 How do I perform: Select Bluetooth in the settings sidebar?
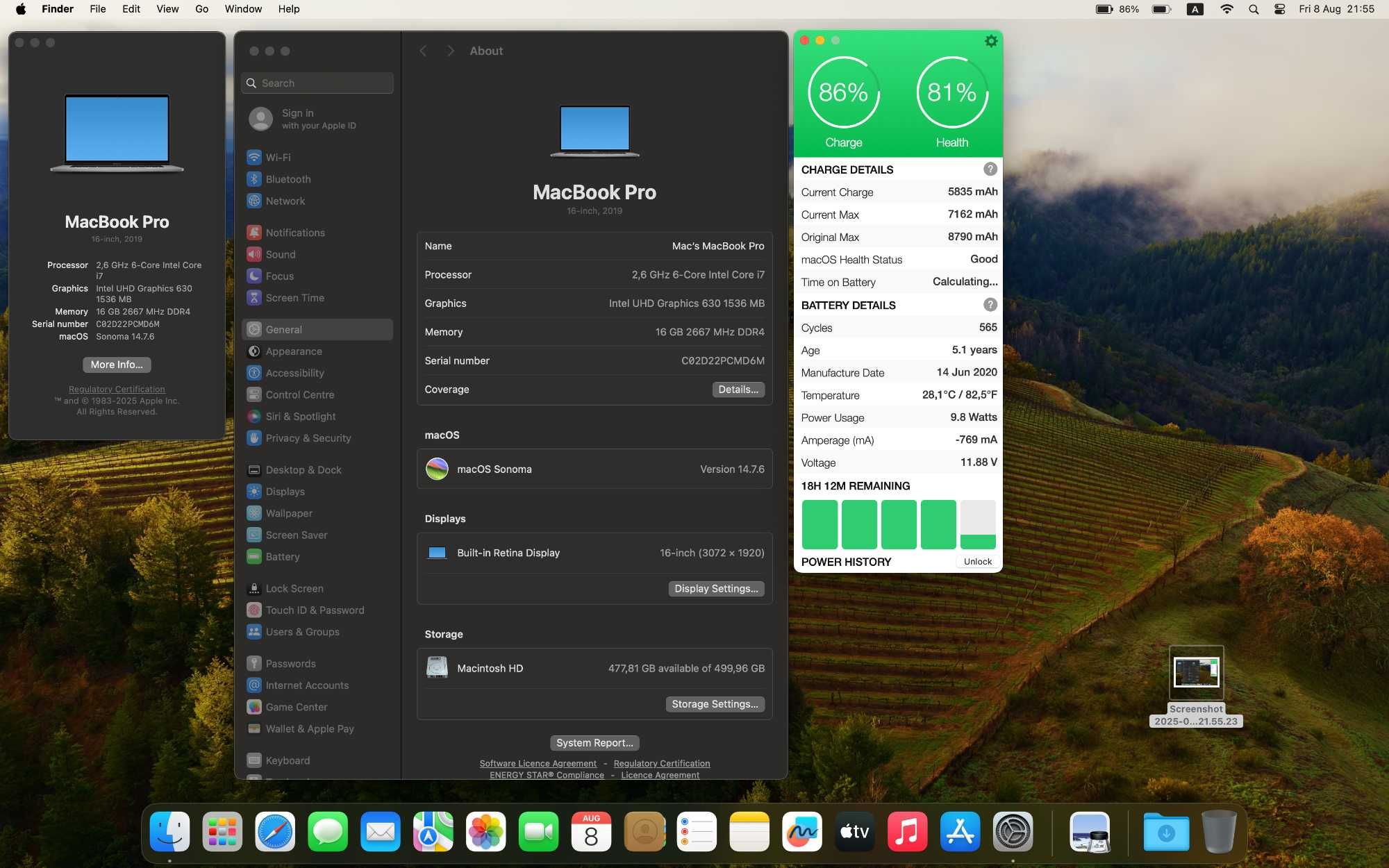tap(317, 179)
